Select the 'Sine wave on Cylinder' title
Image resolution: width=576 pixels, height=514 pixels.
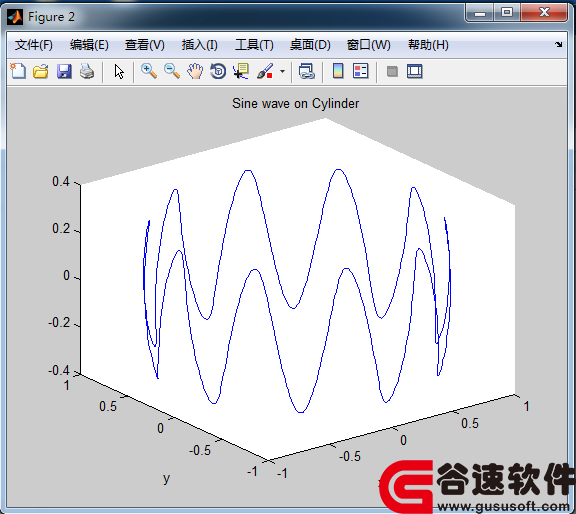click(x=295, y=103)
